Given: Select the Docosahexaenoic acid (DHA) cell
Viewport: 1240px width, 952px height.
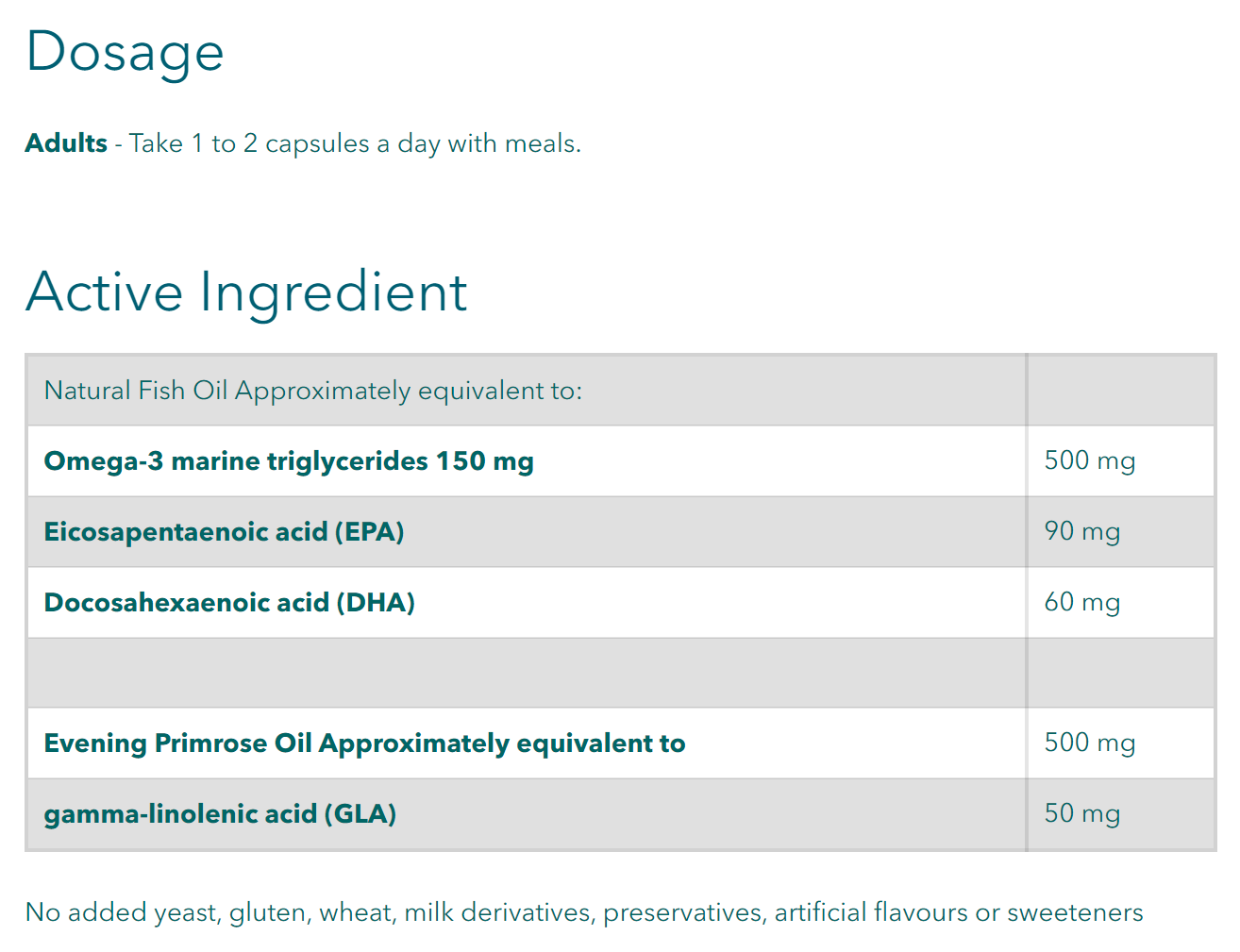Looking at the screenshot, I should click(x=229, y=603).
